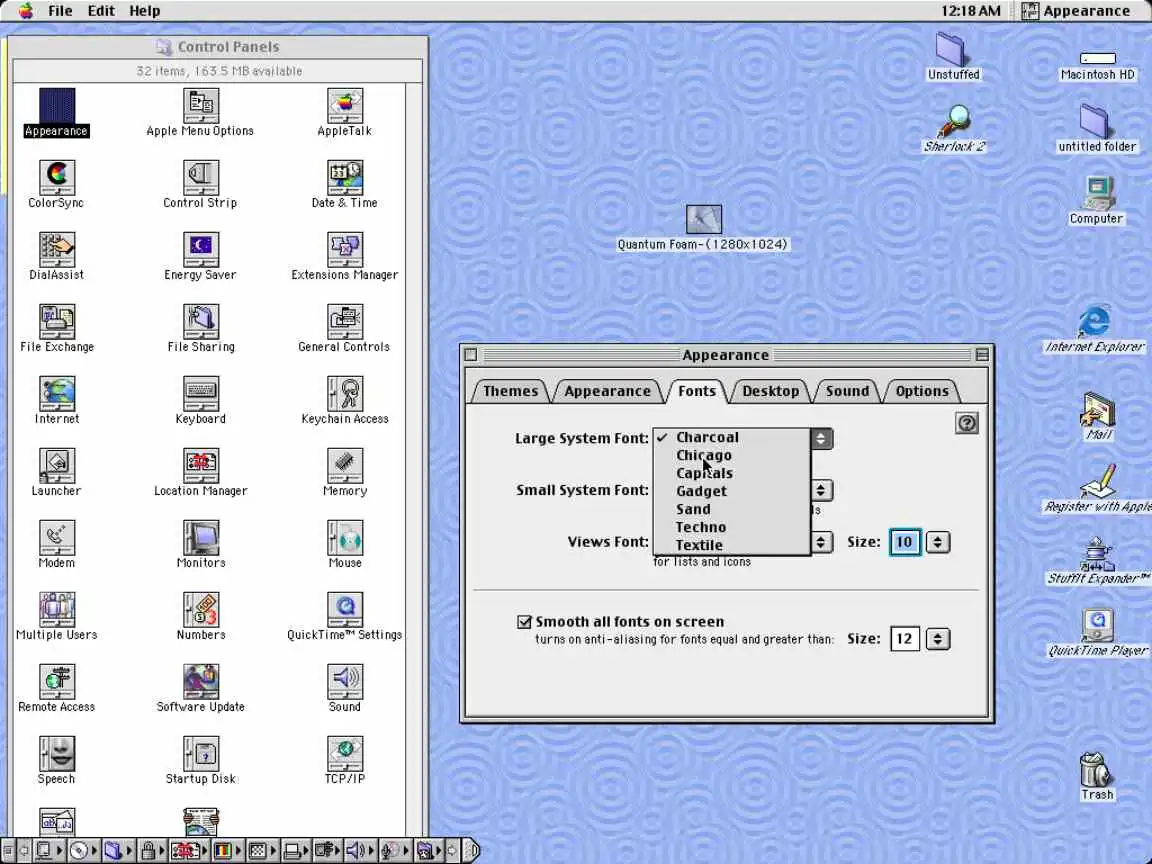Select the Memory control panel icon
The image size is (1152, 864).
(345, 467)
